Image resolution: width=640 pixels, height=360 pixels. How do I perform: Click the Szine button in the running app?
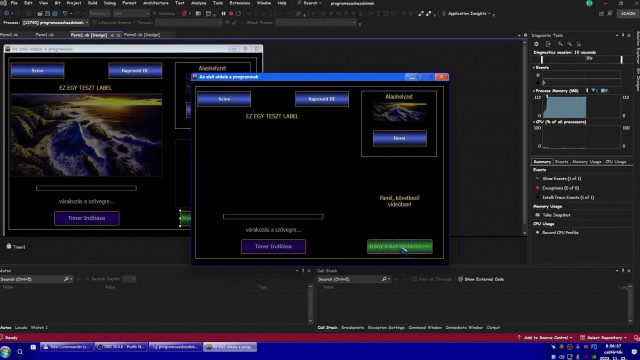(224, 99)
